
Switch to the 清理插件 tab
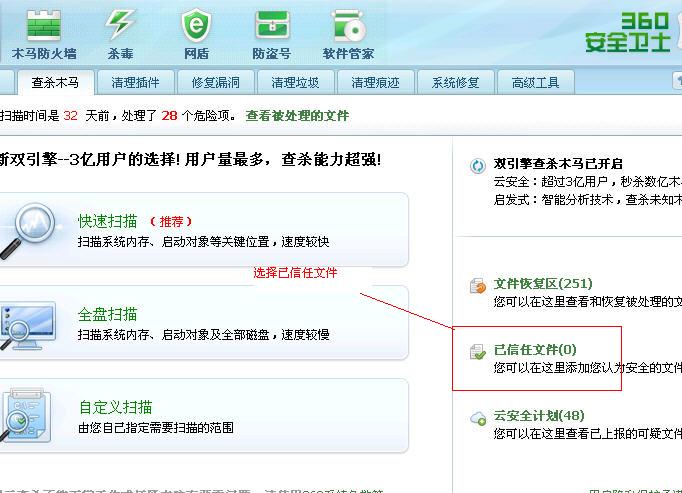[x=135, y=82]
